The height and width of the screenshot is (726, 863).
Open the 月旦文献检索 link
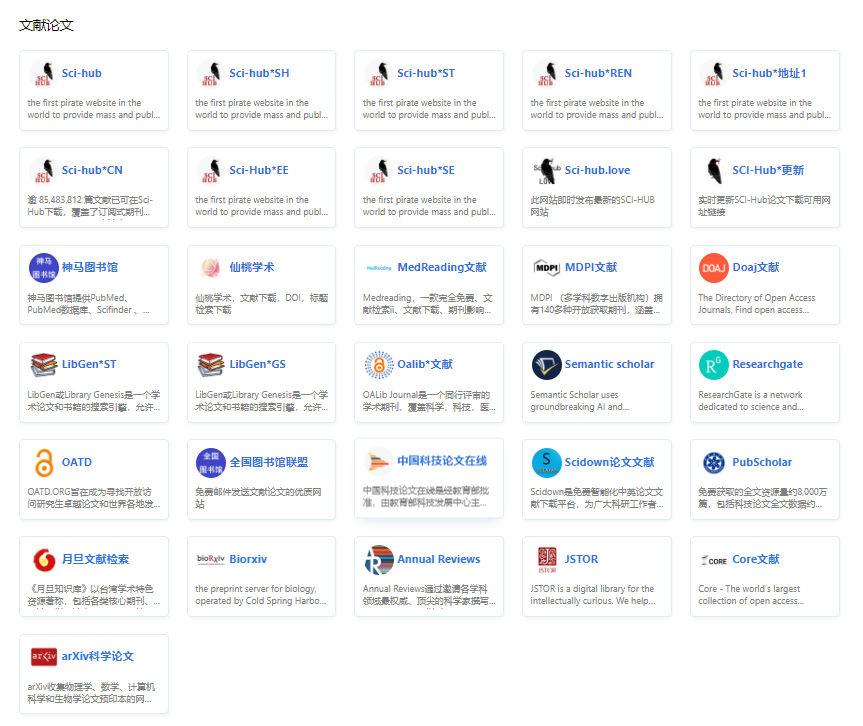click(95, 559)
